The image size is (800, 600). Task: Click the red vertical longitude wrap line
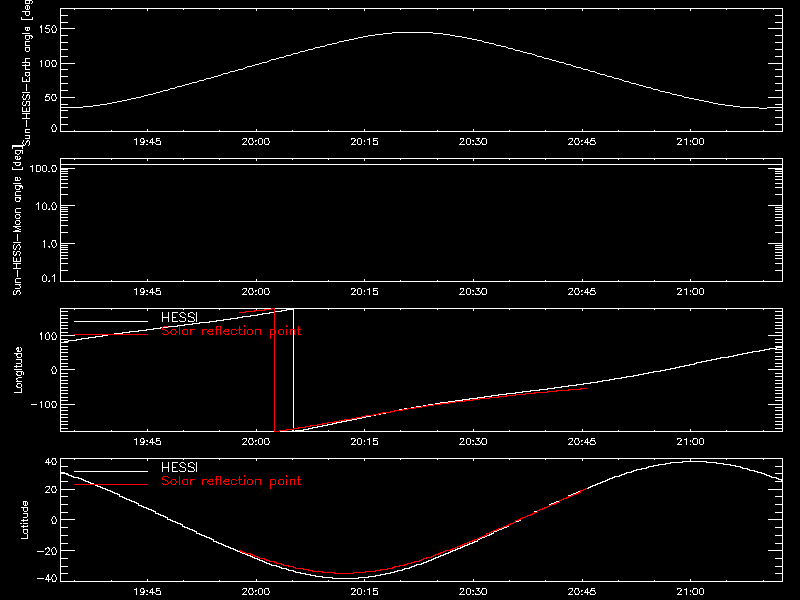274,370
